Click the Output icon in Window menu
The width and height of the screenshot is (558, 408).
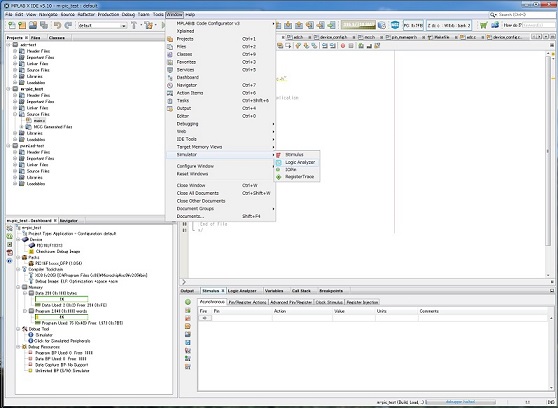[x=170, y=108]
